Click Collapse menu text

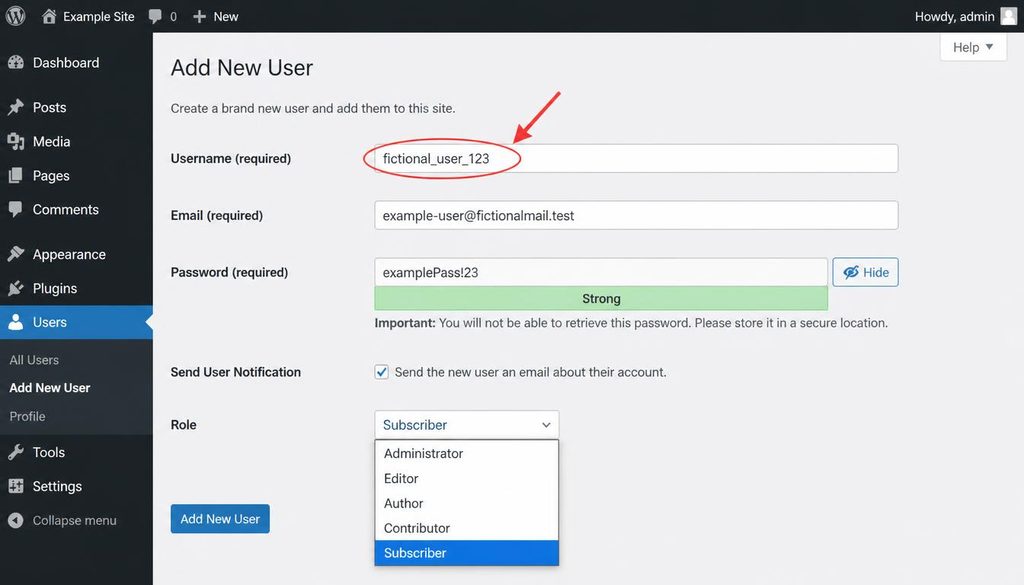click(x=74, y=520)
